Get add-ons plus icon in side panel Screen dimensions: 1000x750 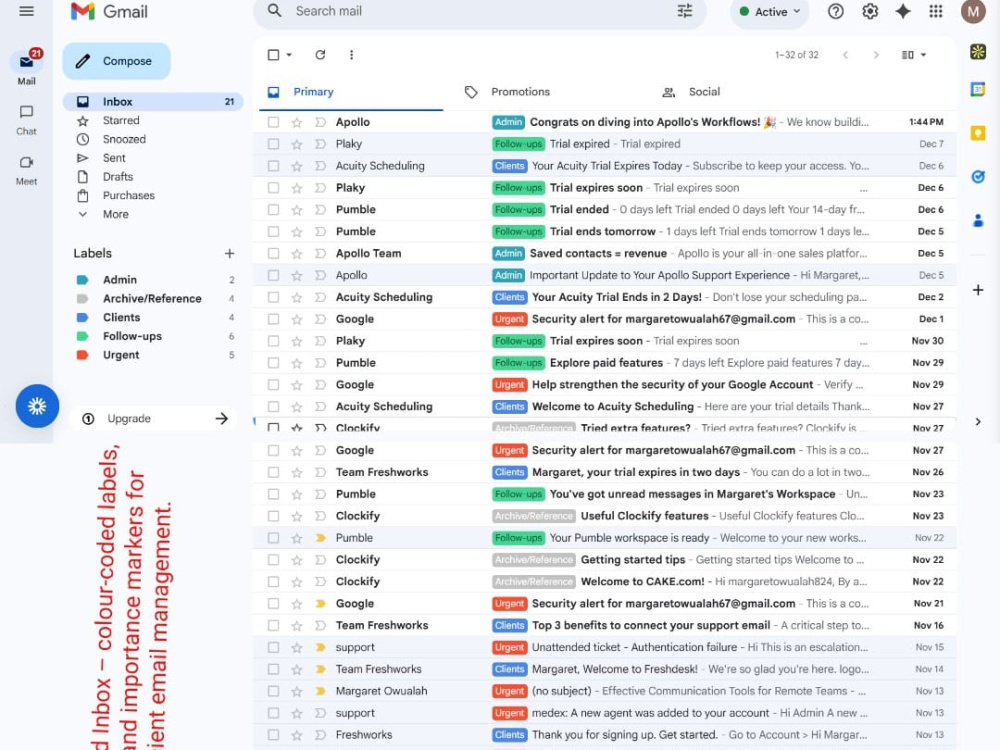(978, 290)
